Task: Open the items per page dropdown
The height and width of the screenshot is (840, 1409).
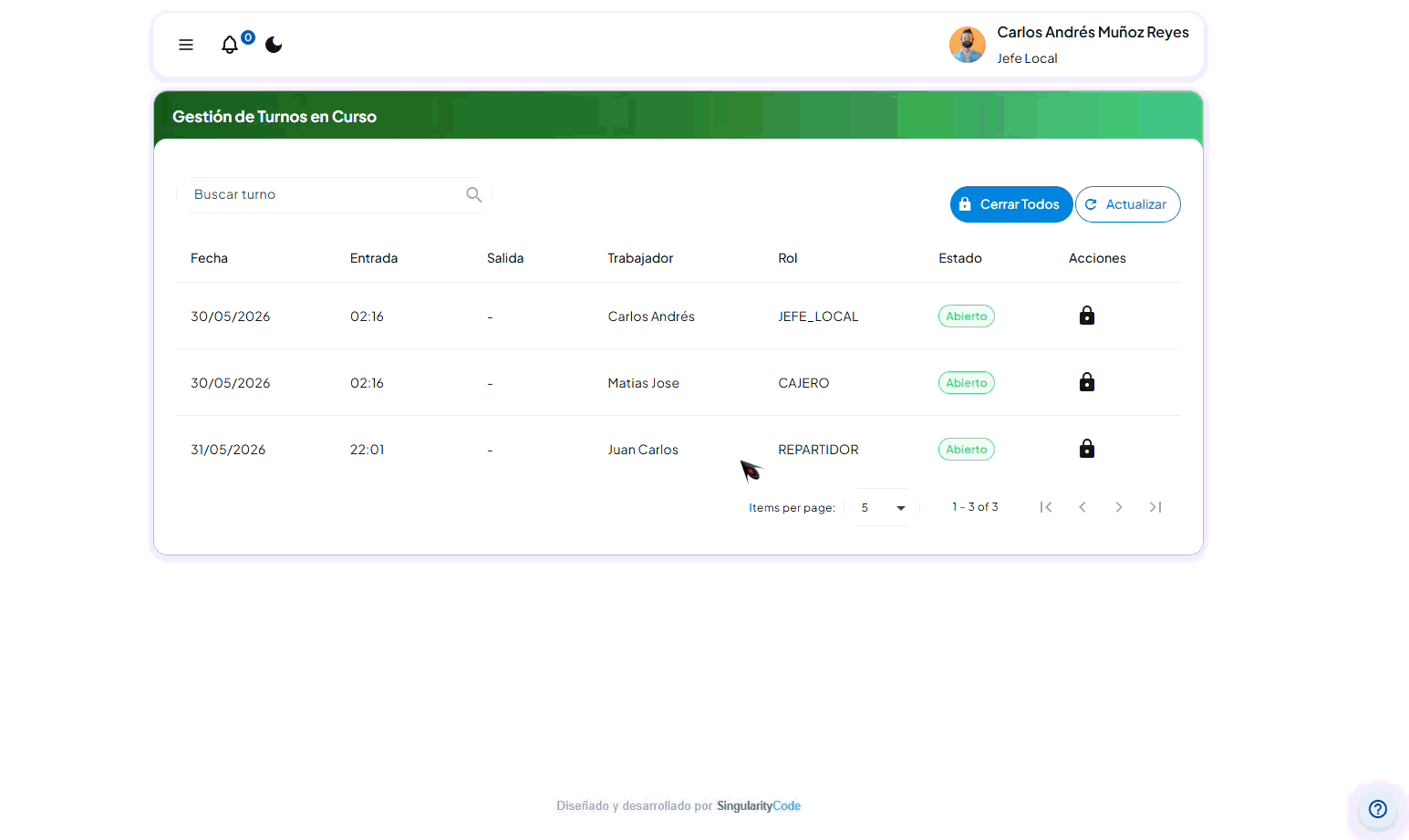Action: tap(883, 507)
